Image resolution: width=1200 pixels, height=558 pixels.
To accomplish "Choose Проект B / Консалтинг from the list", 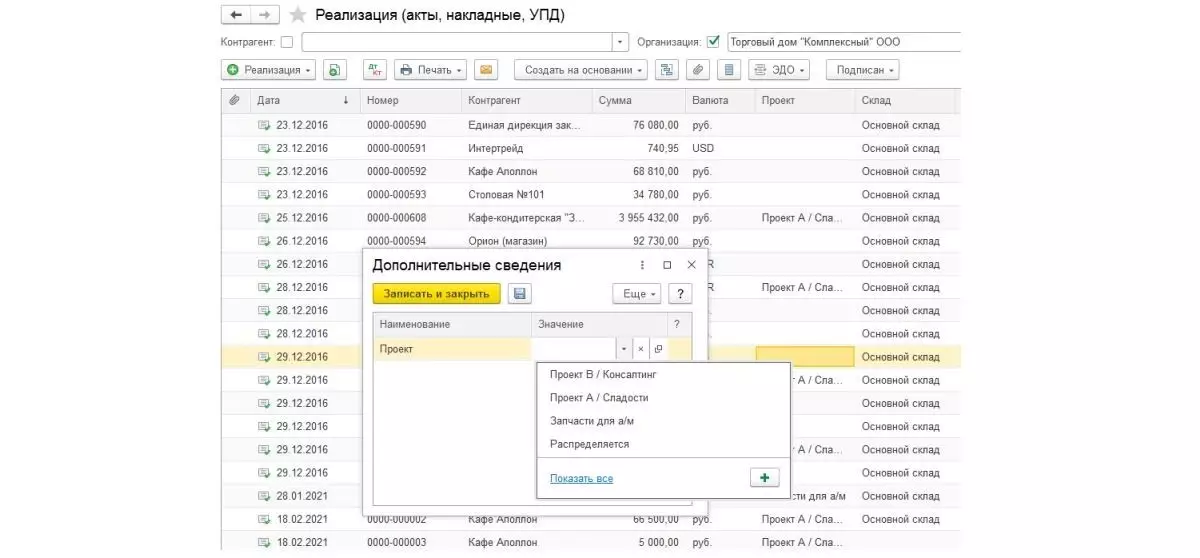I will [603, 374].
